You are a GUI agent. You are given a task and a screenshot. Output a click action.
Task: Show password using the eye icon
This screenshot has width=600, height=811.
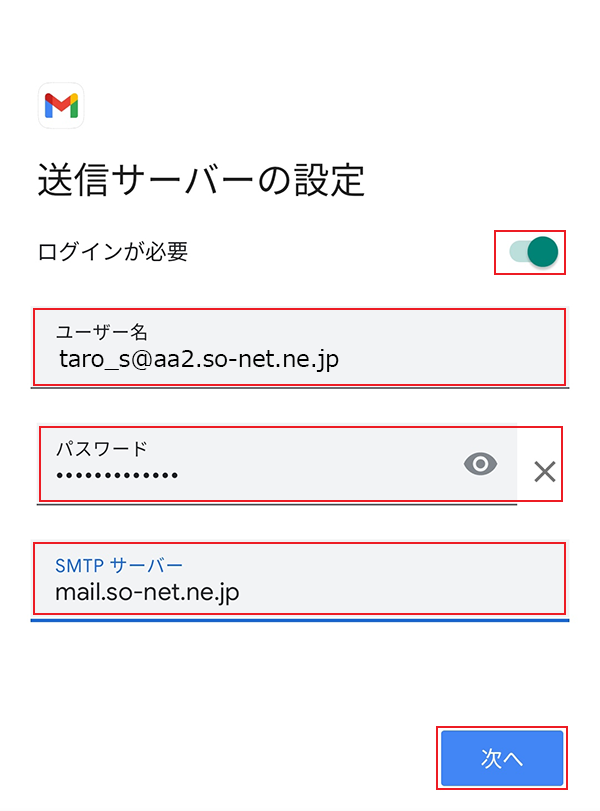coord(481,464)
